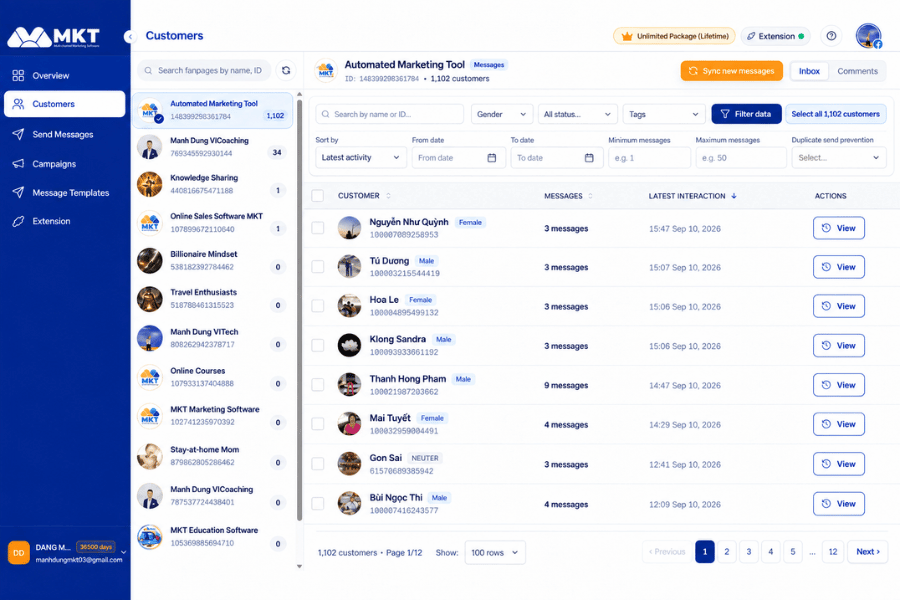Click the Extension status button
This screenshot has height=600, width=900.
pyautogui.click(x=775, y=36)
